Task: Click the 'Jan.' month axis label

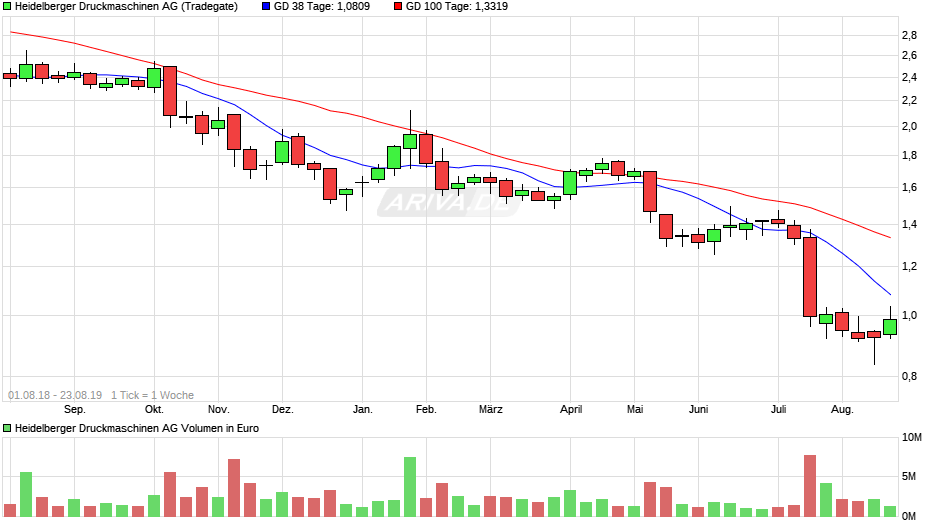Action: tap(363, 410)
